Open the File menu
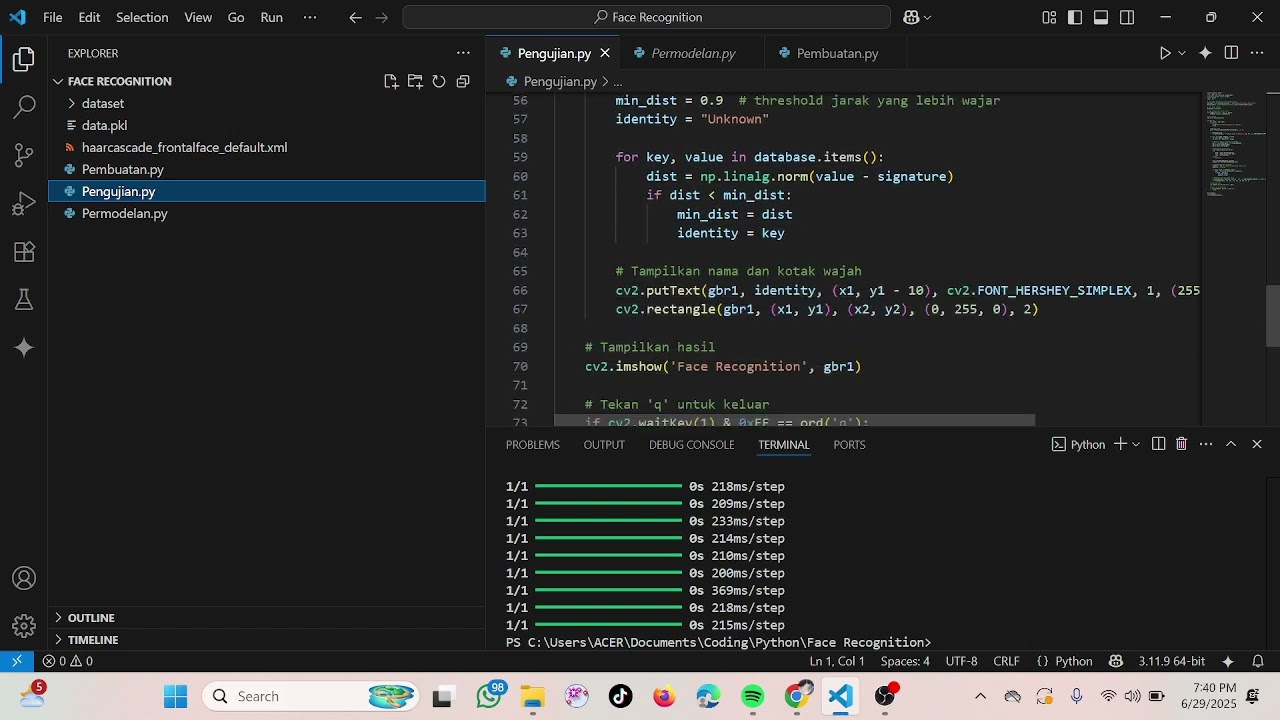 [53, 17]
